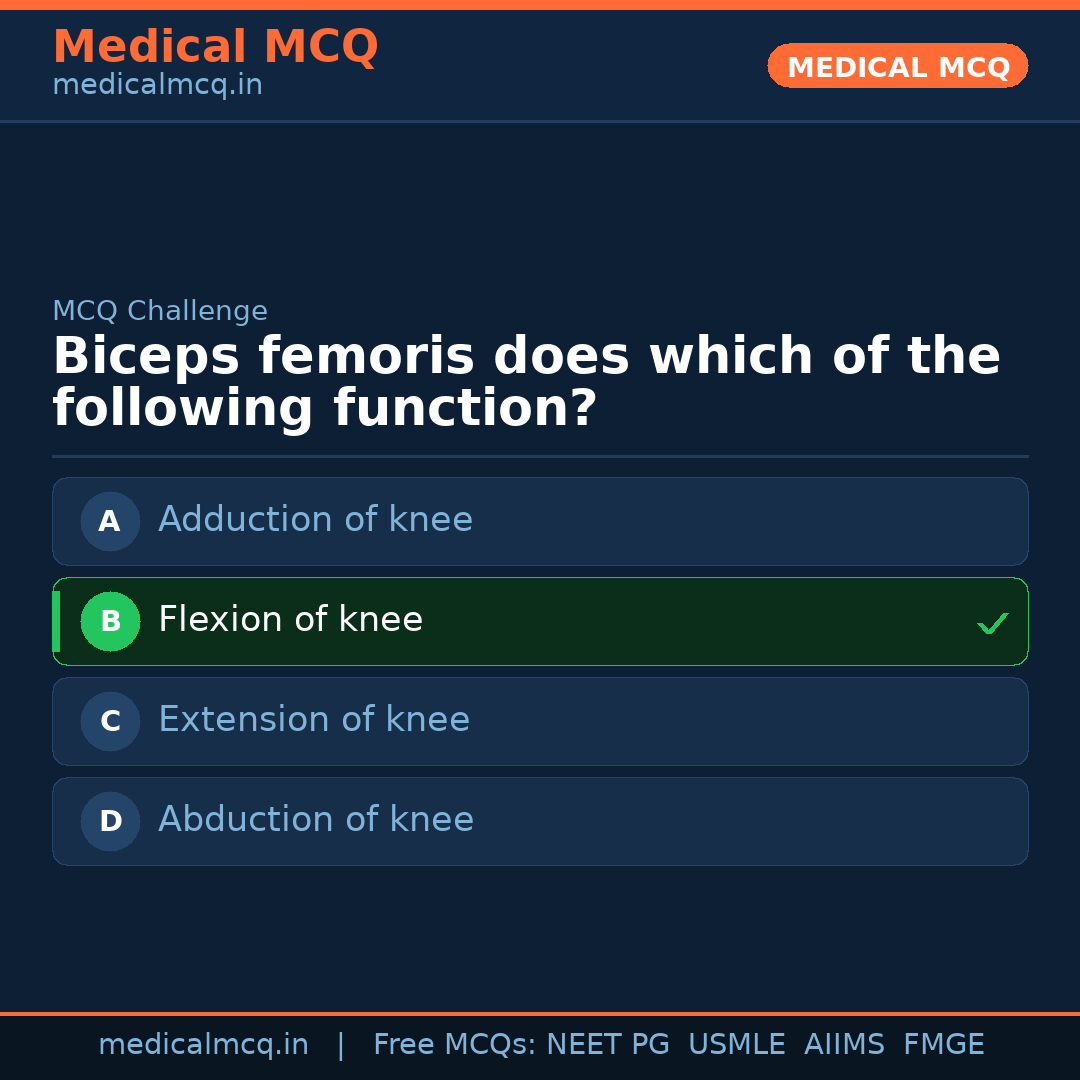Click the circular C badge icon

point(110,721)
